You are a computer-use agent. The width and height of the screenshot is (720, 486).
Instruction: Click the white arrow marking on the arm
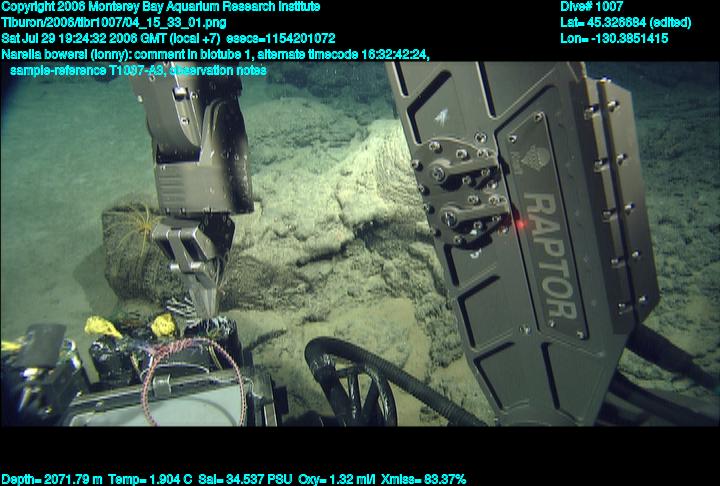pos(438,117)
